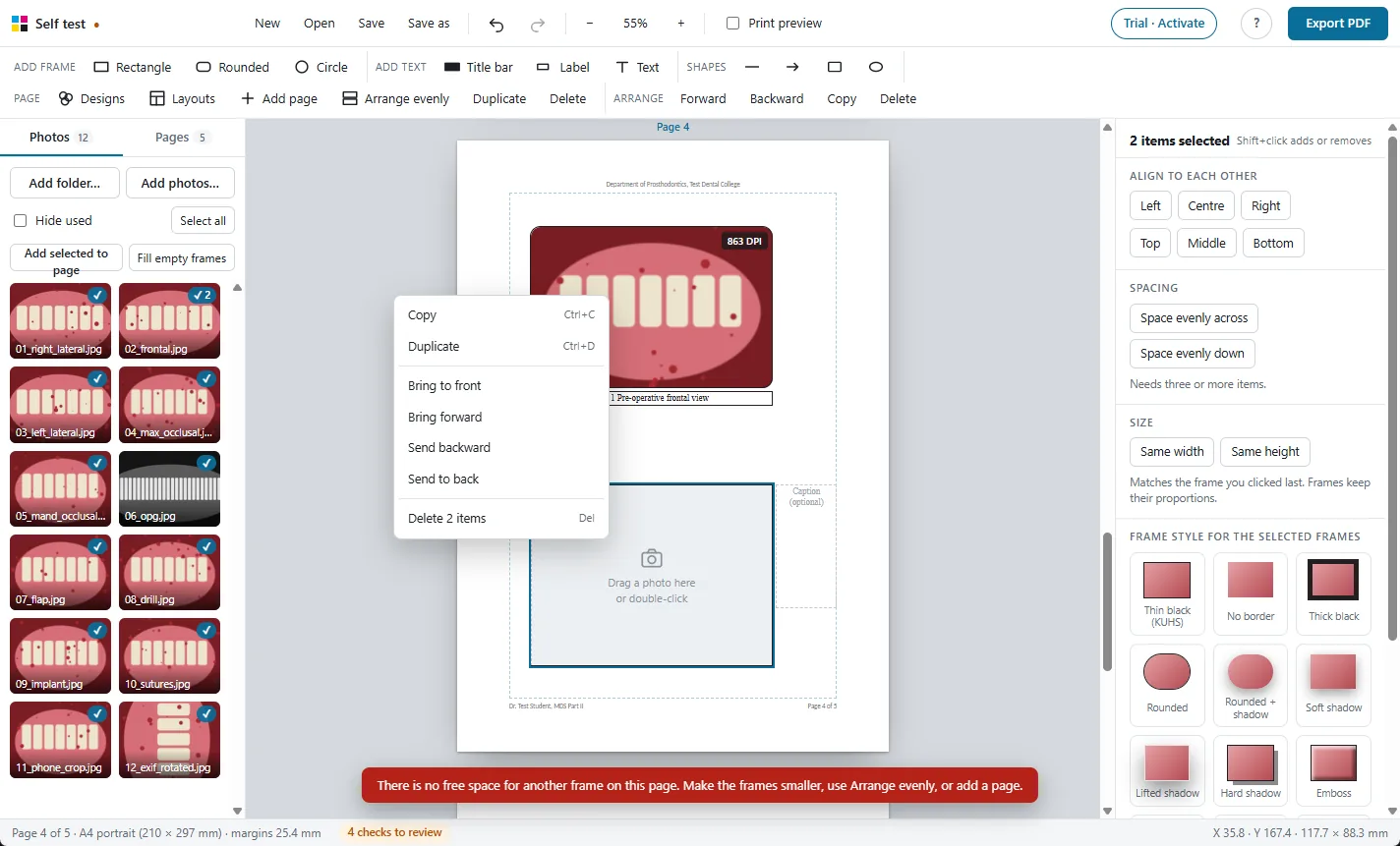1400x846 pixels.
Task: Apply the Thick black frame style
Action: tap(1334, 593)
